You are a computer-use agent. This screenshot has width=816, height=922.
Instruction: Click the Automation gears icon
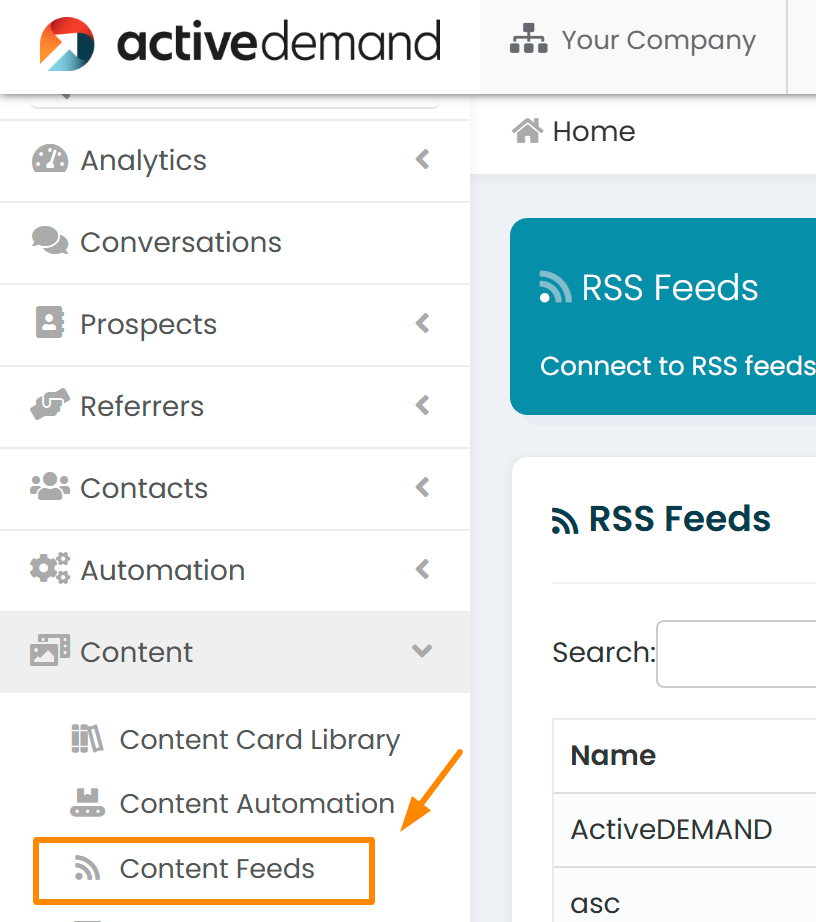pos(50,568)
